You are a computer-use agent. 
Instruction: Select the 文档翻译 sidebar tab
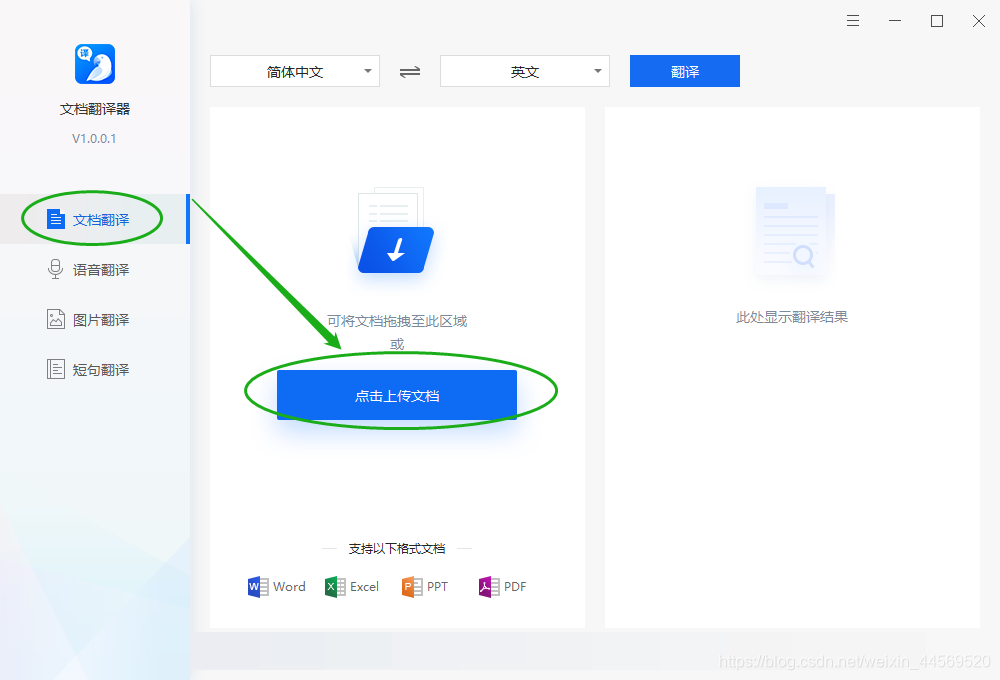(94, 219)
